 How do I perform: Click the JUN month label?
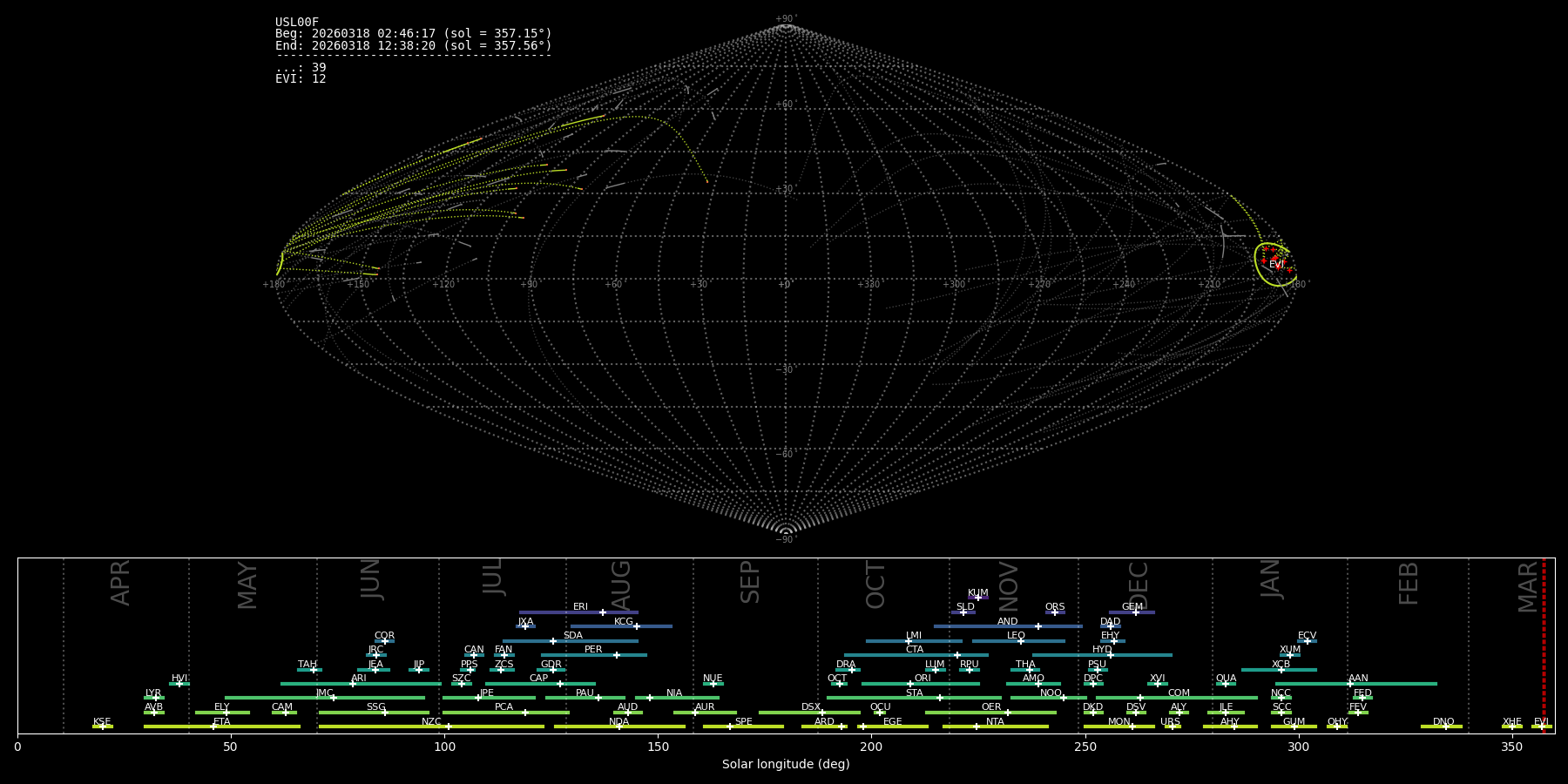click(371, 579)
